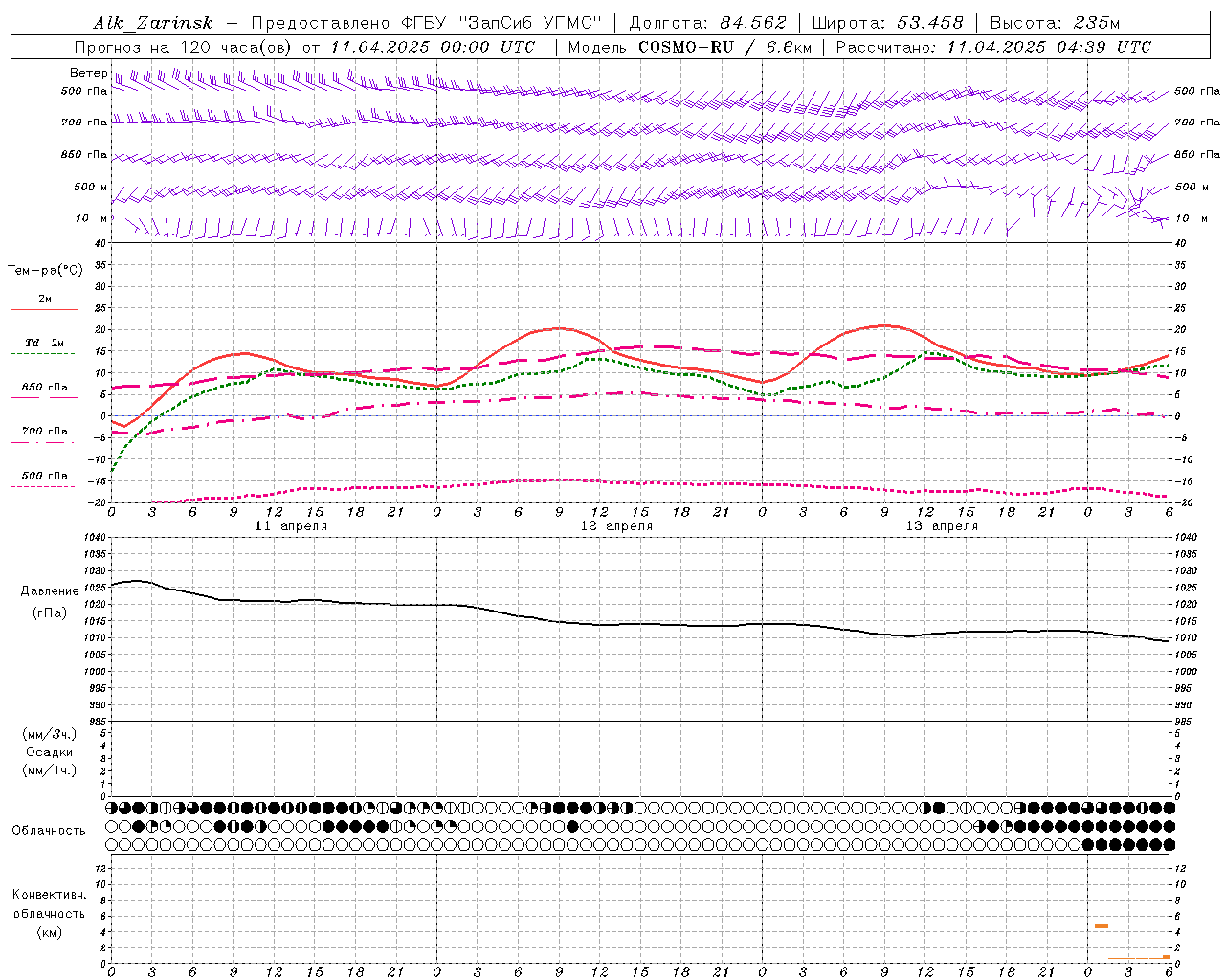The image size is (1225, 980).
Task: Click the forecast start date 11.04.2025 00:00 UTC
Action: tap(433, 47)
